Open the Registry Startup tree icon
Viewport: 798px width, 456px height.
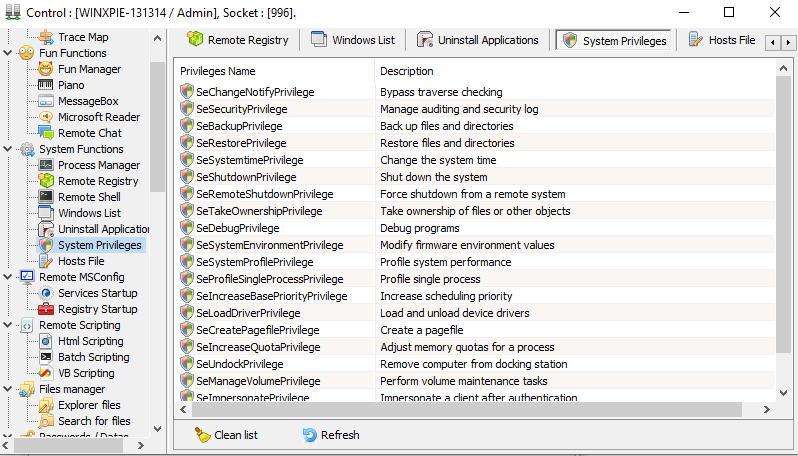coord(46,309)
